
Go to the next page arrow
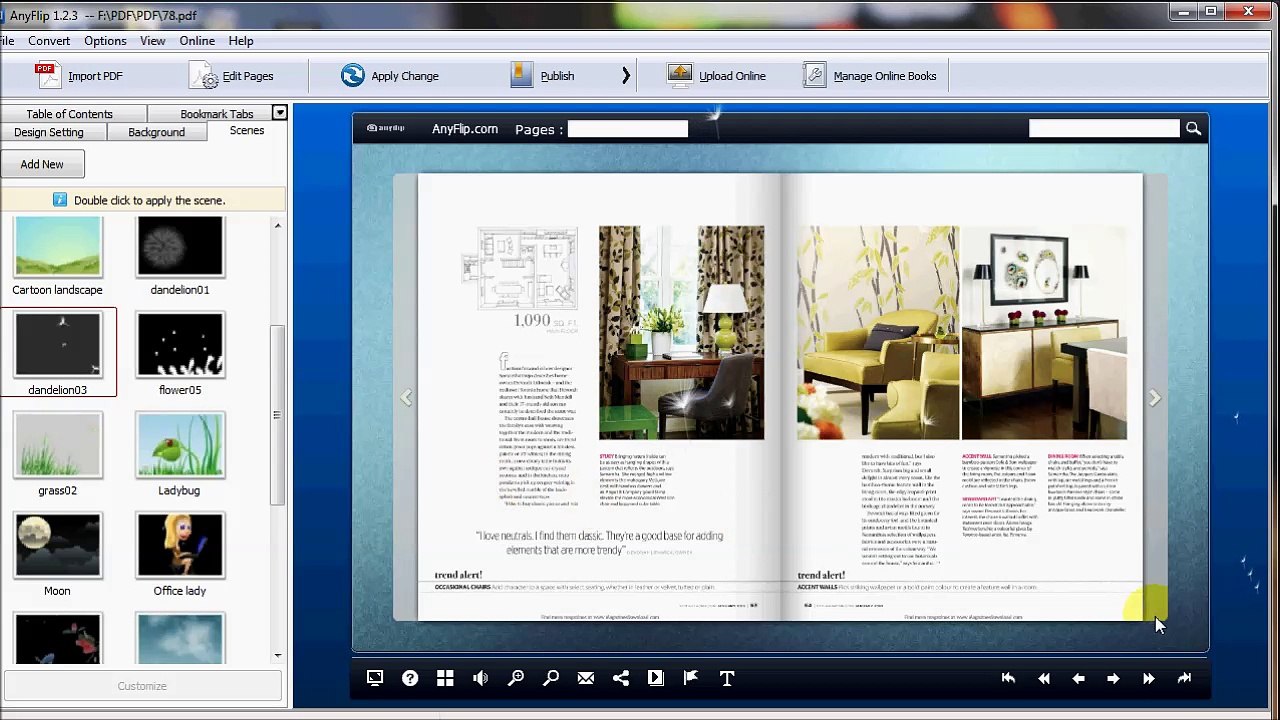[1113, 678]
